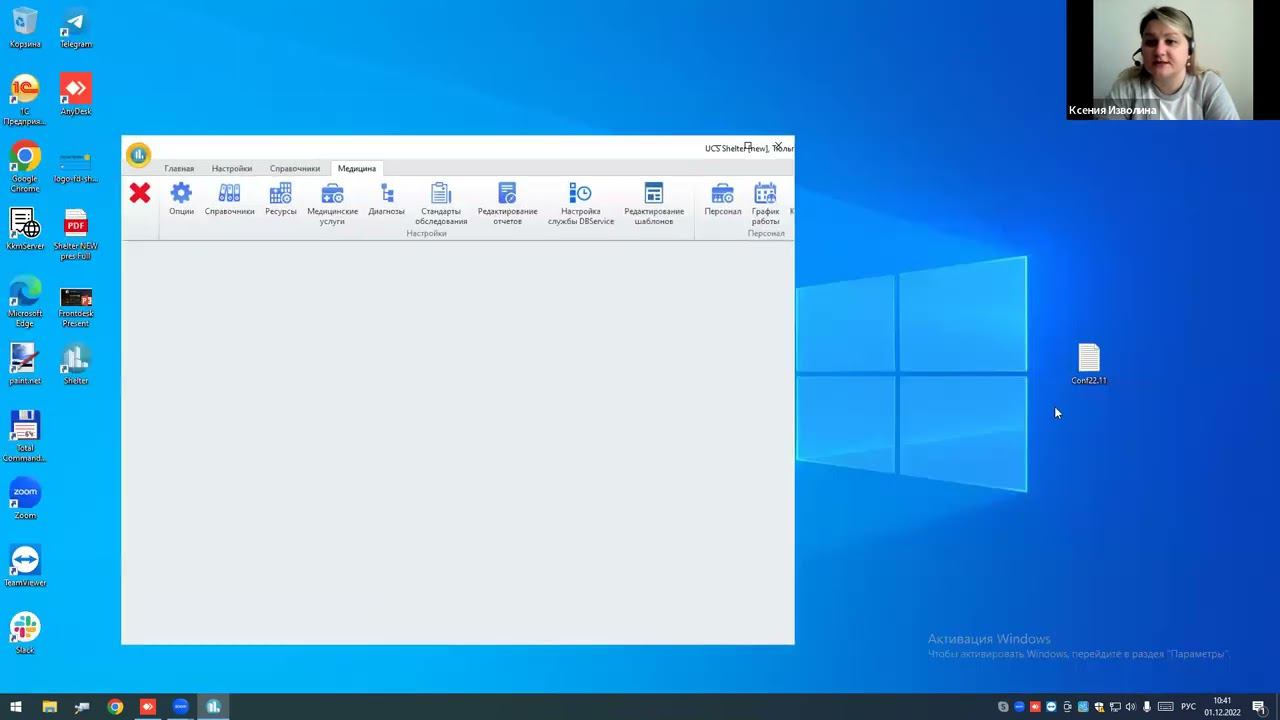1280x720 pixels.
Task: Click the network tray icon
Action: pos(1115,707)
